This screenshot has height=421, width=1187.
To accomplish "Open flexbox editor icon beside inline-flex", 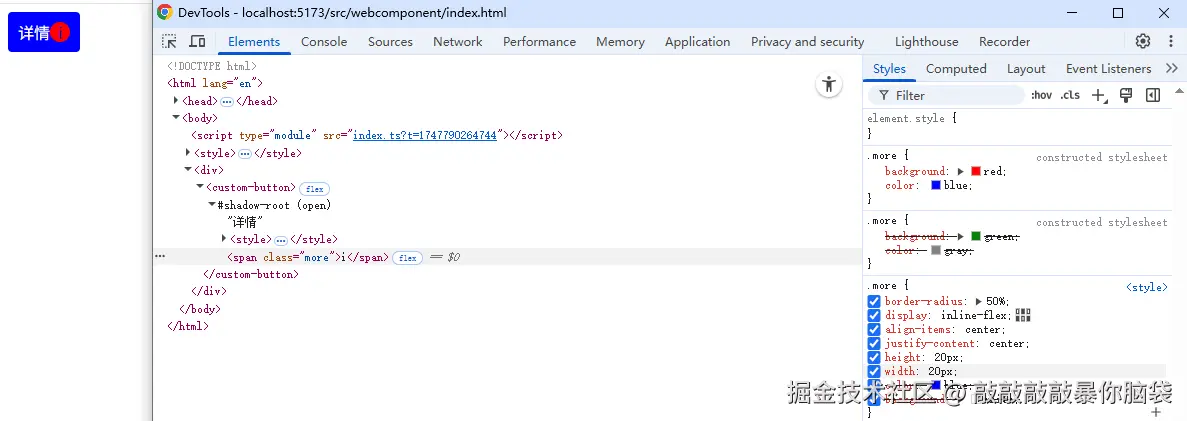I will [x=1023, y=315].
